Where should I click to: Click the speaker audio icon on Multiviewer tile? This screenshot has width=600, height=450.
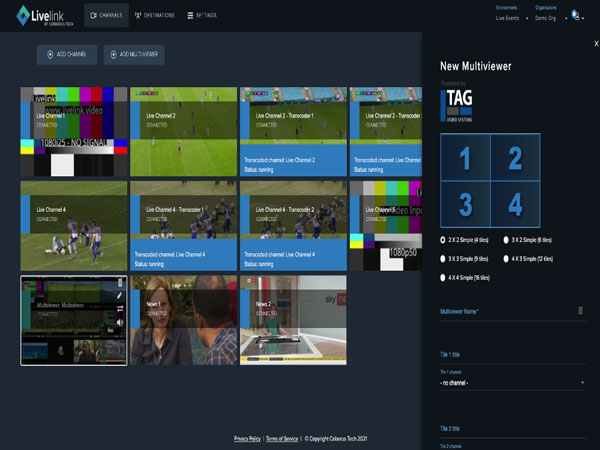[120, 322]
